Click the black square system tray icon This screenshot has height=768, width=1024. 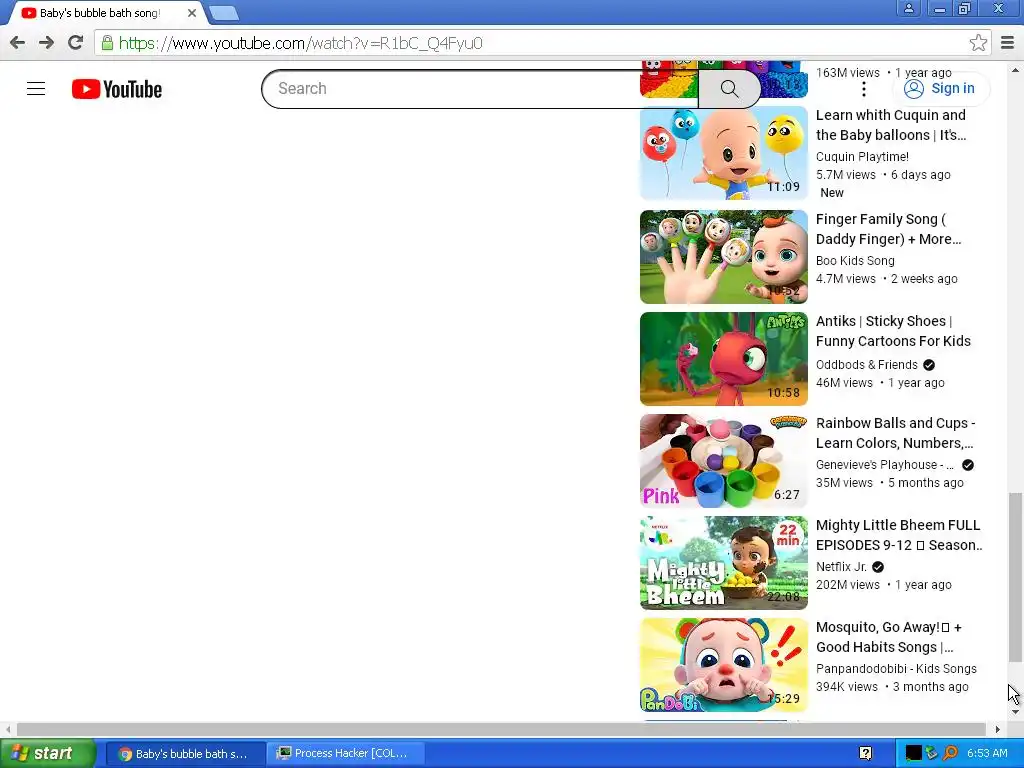coord(914,754)
